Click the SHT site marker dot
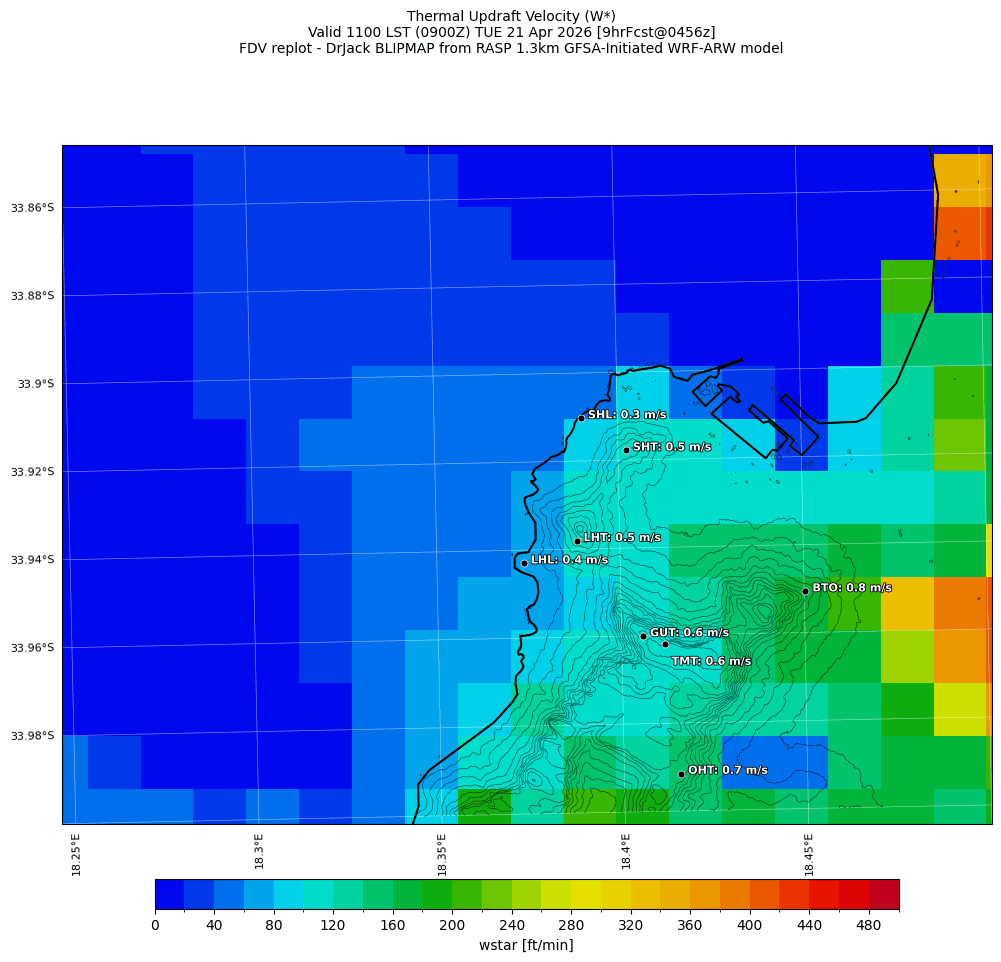1001x962 pixels. pos(626,450)
